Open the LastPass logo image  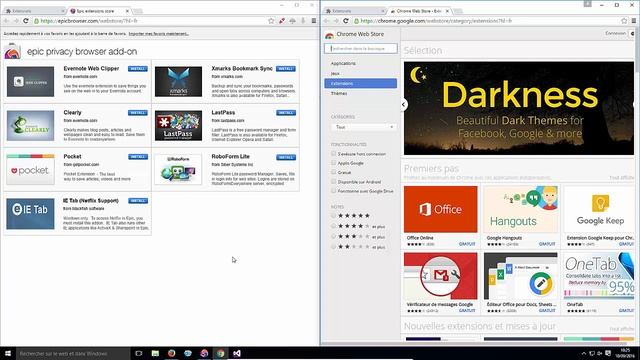[x=178, y=126]
